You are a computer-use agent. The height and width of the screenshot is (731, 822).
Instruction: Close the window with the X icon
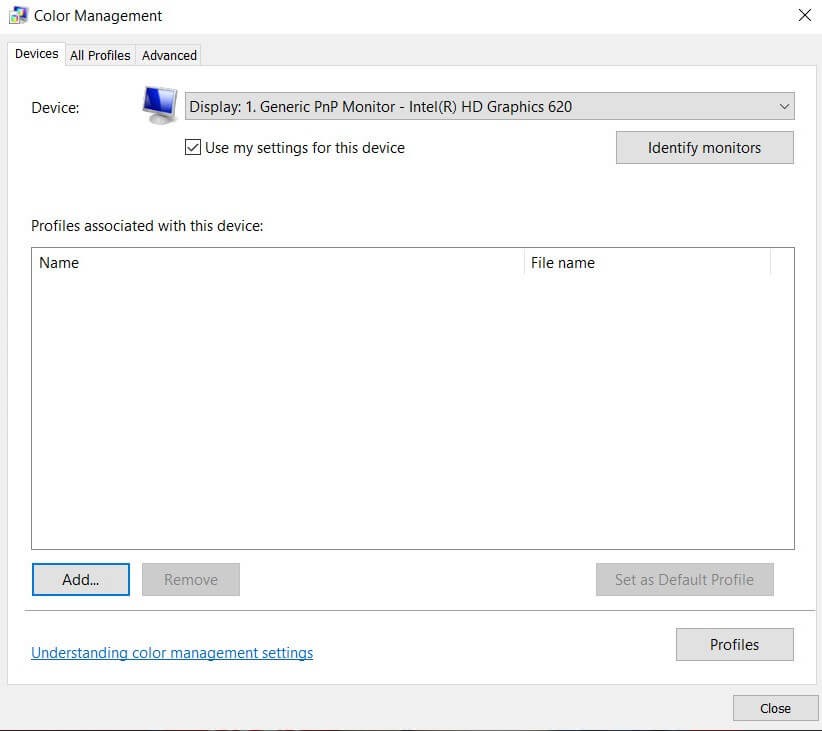804,16
